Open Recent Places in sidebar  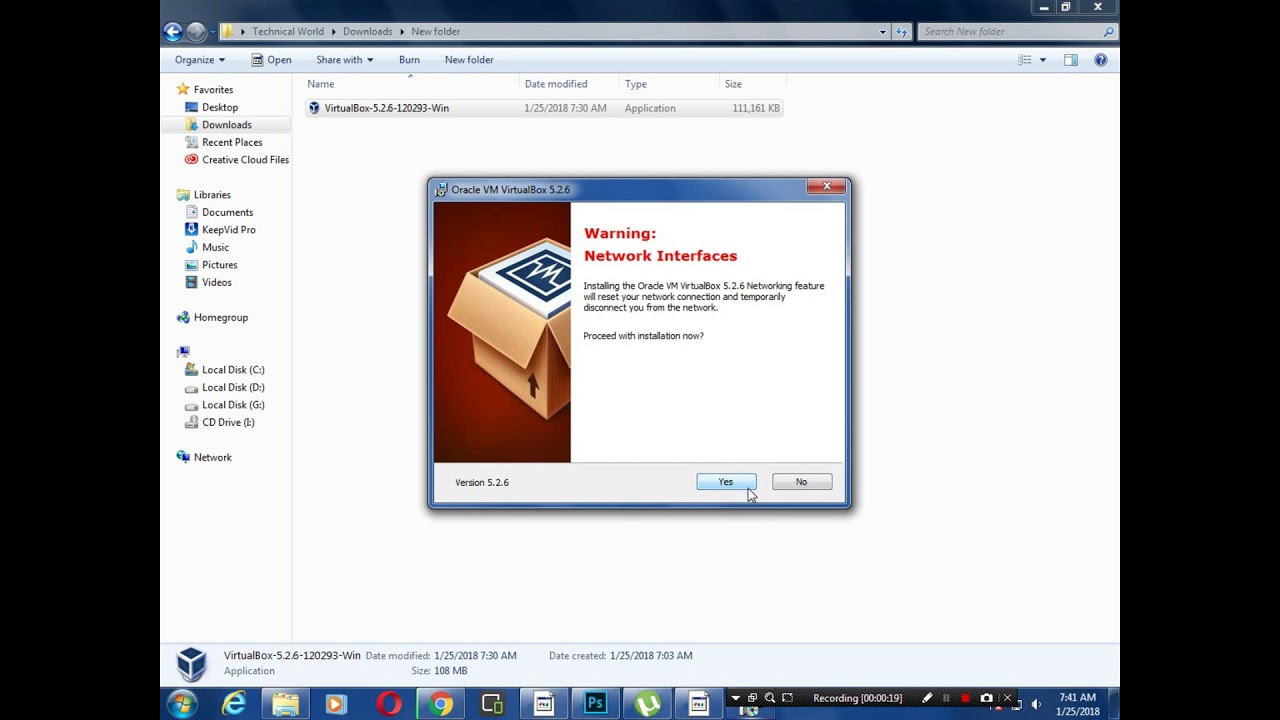(x=232, y=142)
